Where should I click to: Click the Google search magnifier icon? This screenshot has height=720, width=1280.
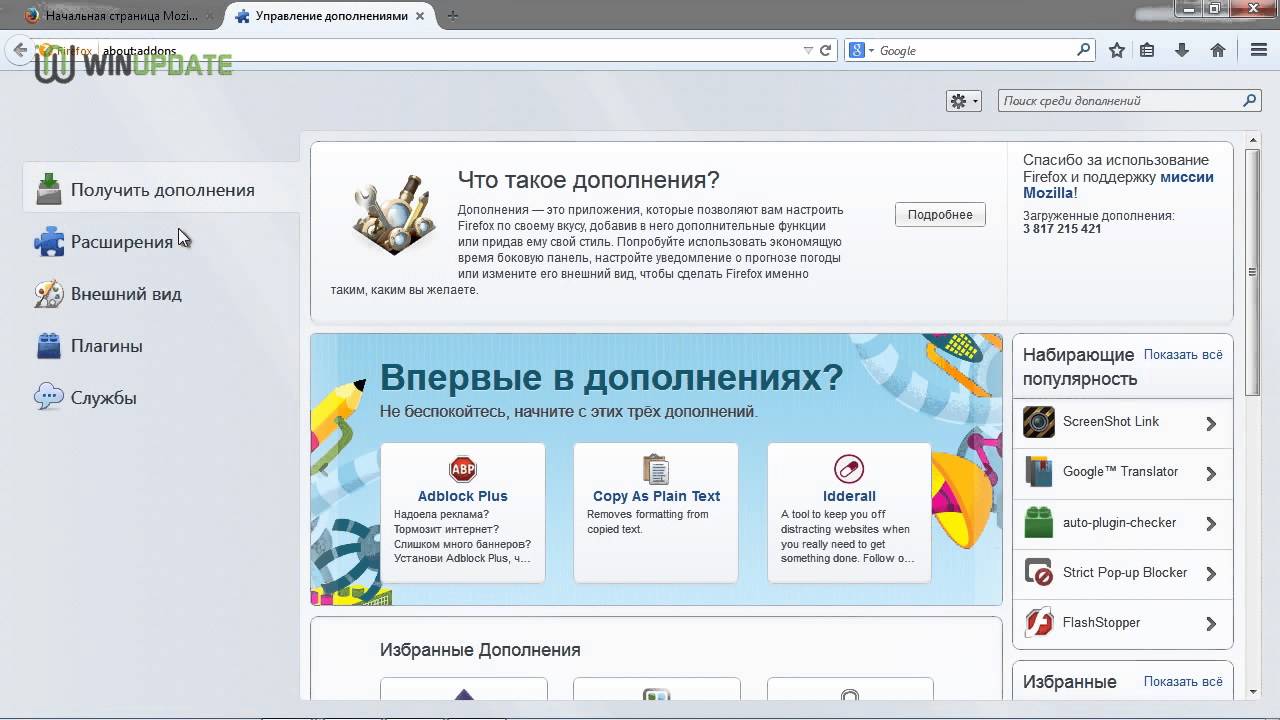(x=1084, y=50)
